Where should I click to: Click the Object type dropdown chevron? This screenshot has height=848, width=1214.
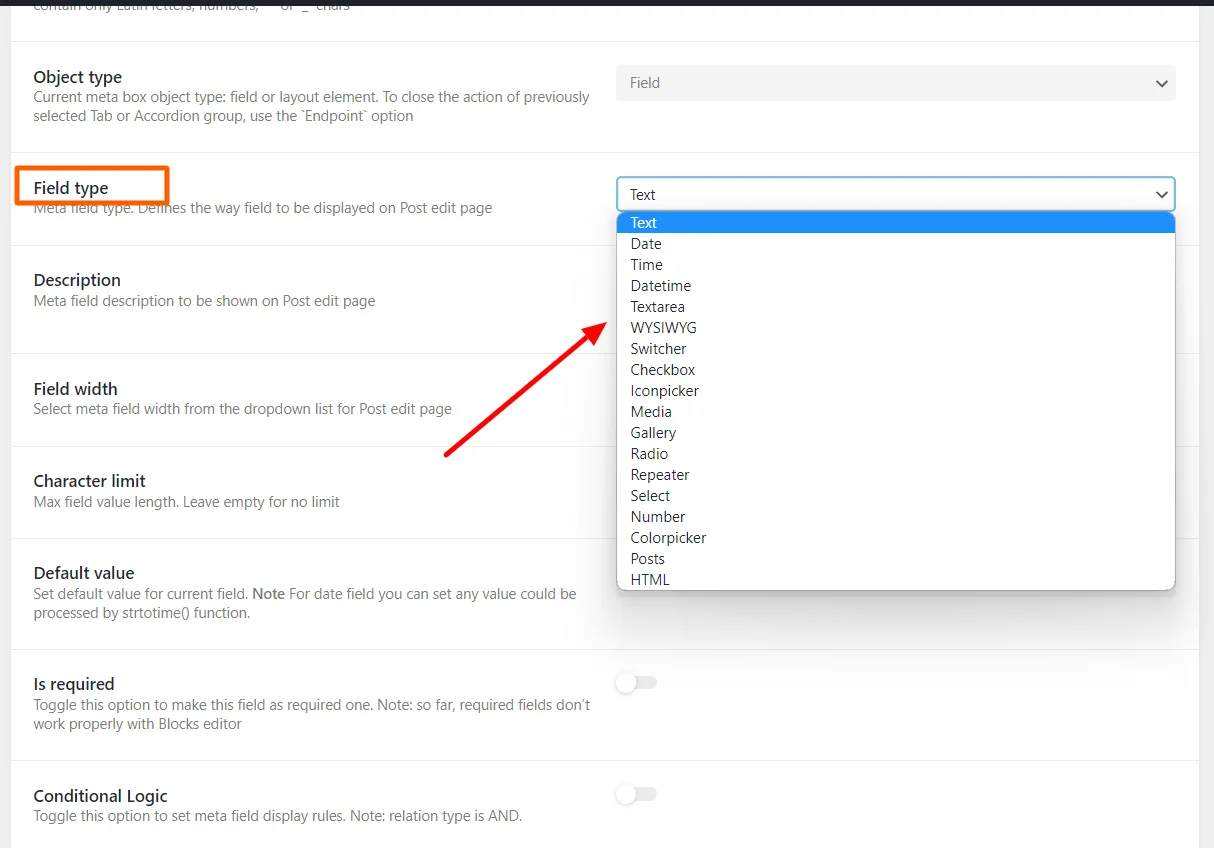(1161, 83)
